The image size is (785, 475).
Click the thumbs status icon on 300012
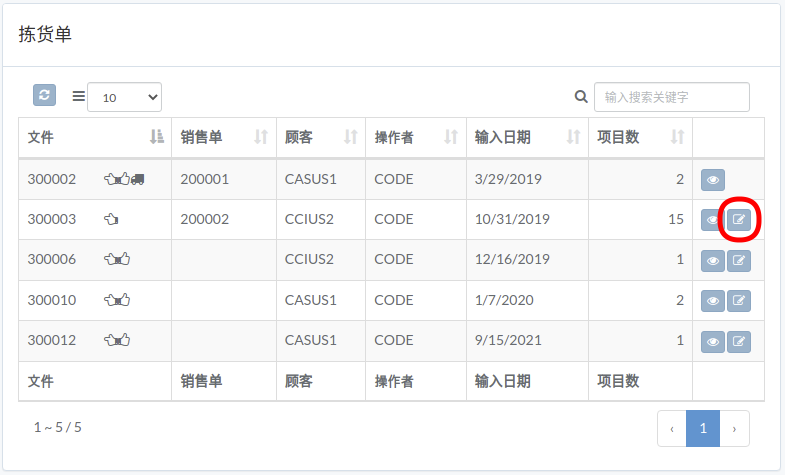117,340
